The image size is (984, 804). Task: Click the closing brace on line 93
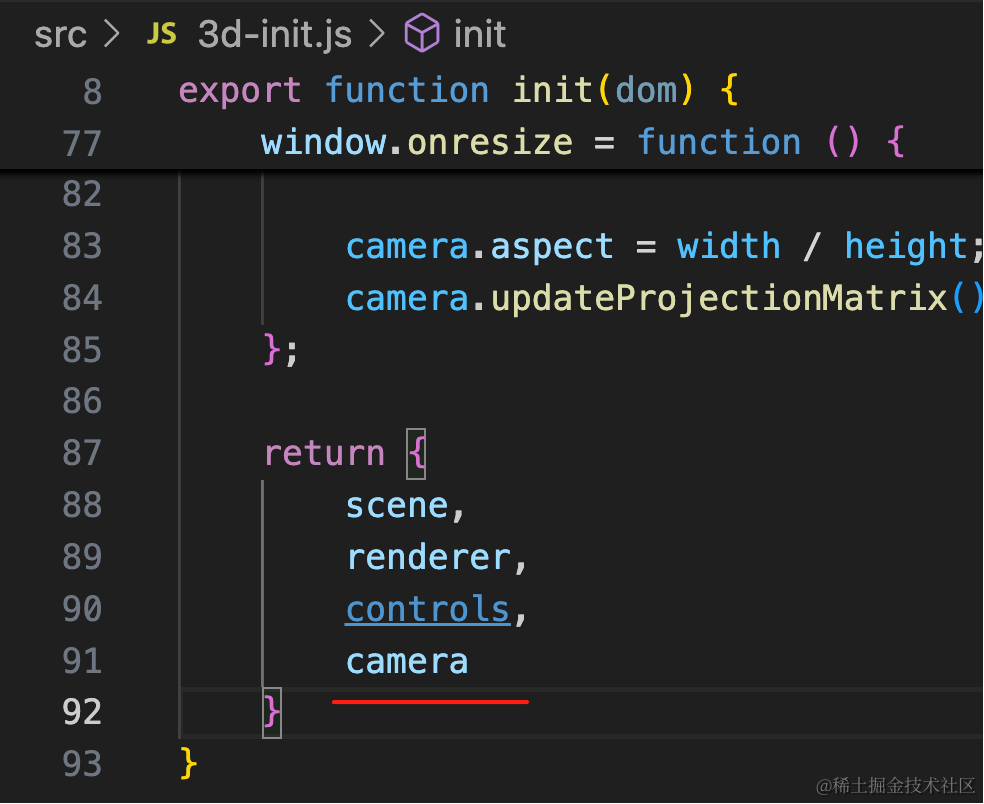(x=188, y=764)
